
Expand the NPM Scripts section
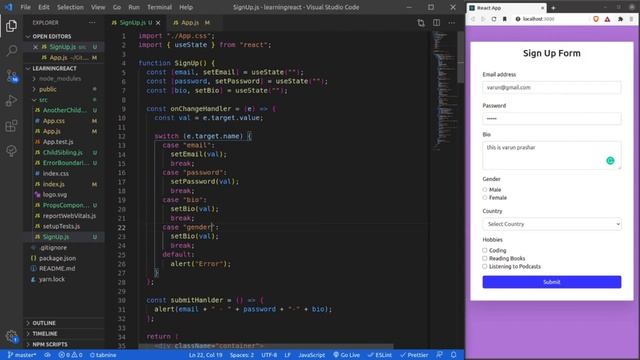(x=64, y=344)
